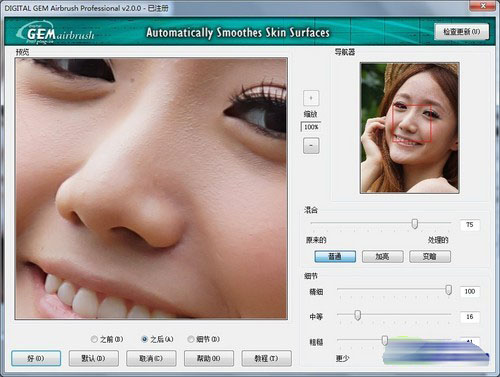Click the 原来的 original label

click(x=316, y=240)
